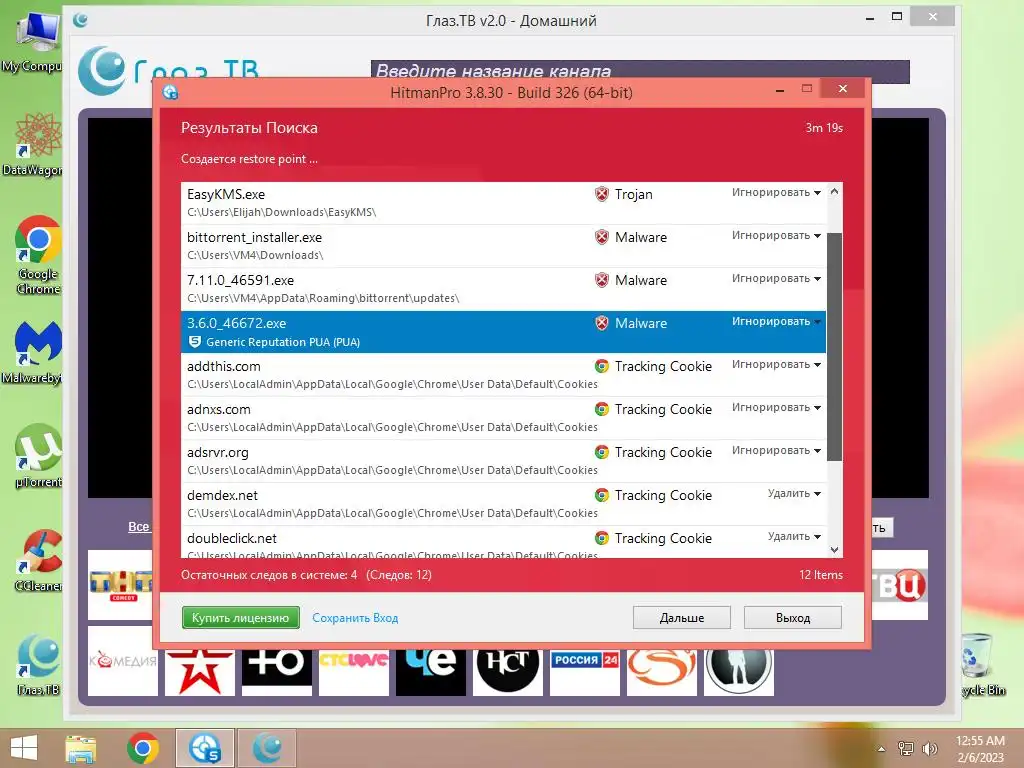
Task: Click the Chrome cookie icon for demdex.net
Action: [x=601, y=496]
